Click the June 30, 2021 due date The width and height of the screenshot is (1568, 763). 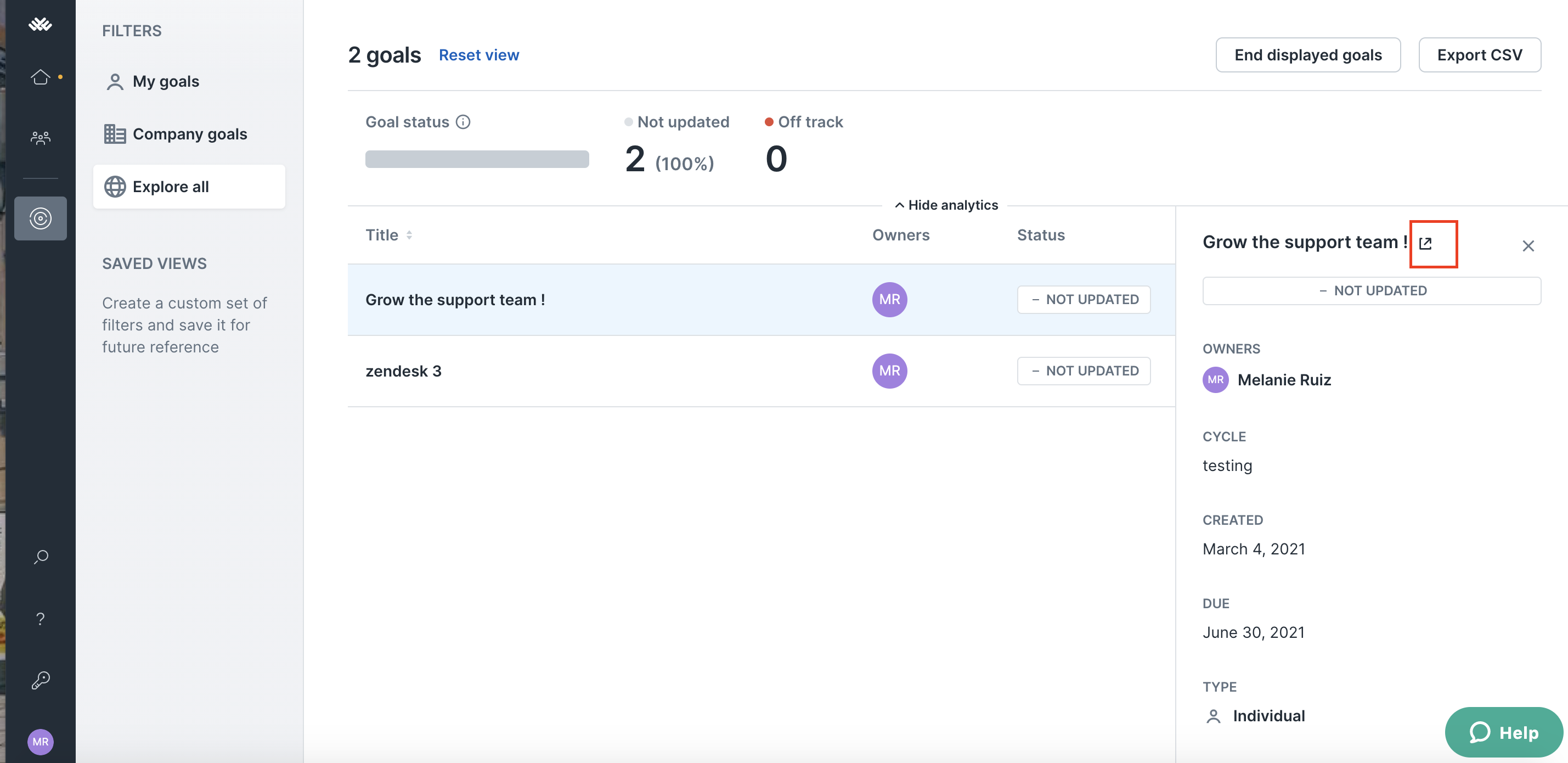coord(1253,633)
